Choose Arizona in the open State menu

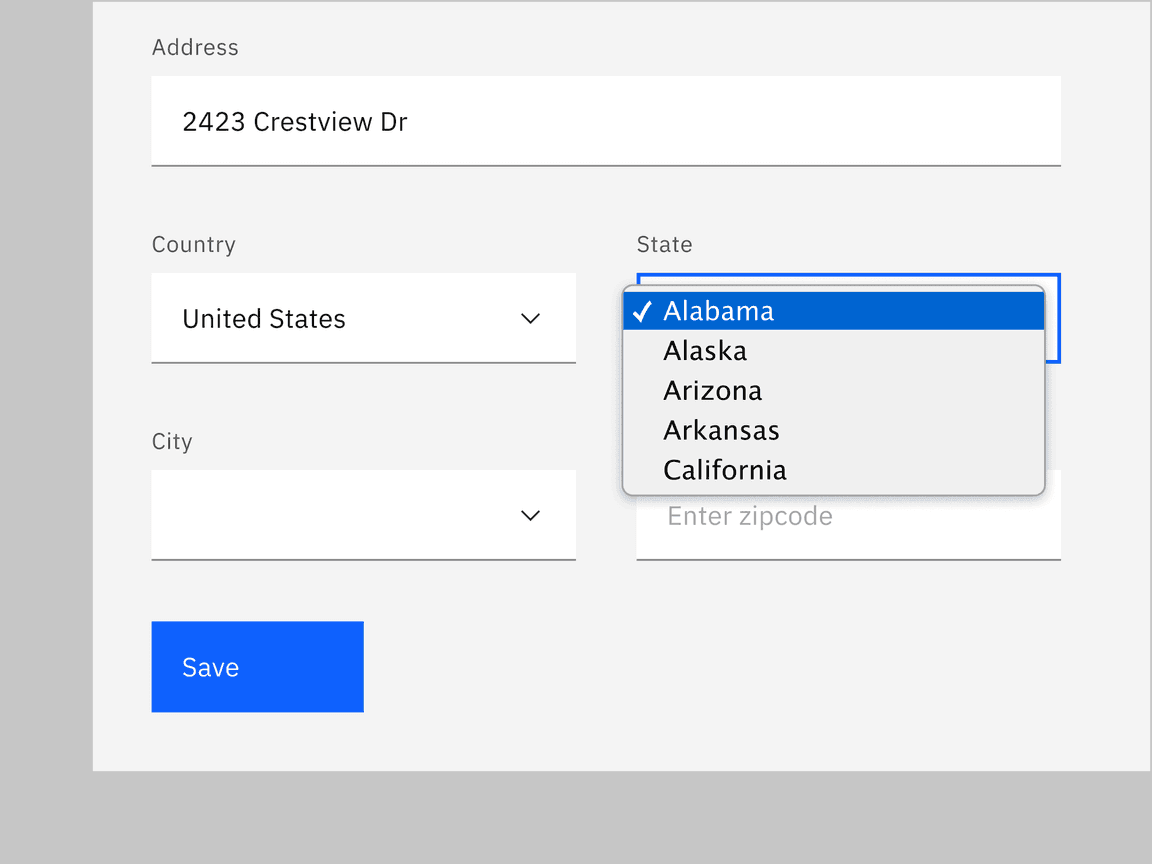click(712, 390)
